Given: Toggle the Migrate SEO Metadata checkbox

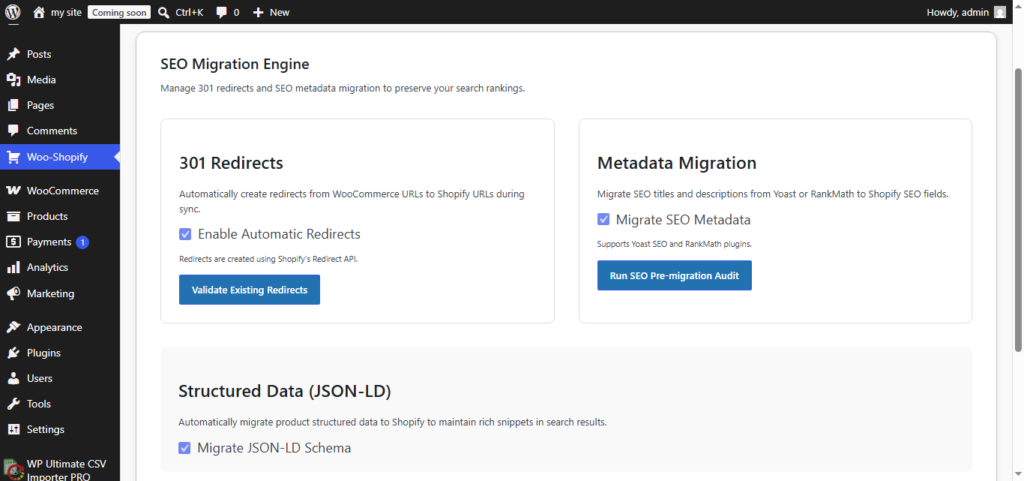Looking at the screenshot, I should click(603, 219).
